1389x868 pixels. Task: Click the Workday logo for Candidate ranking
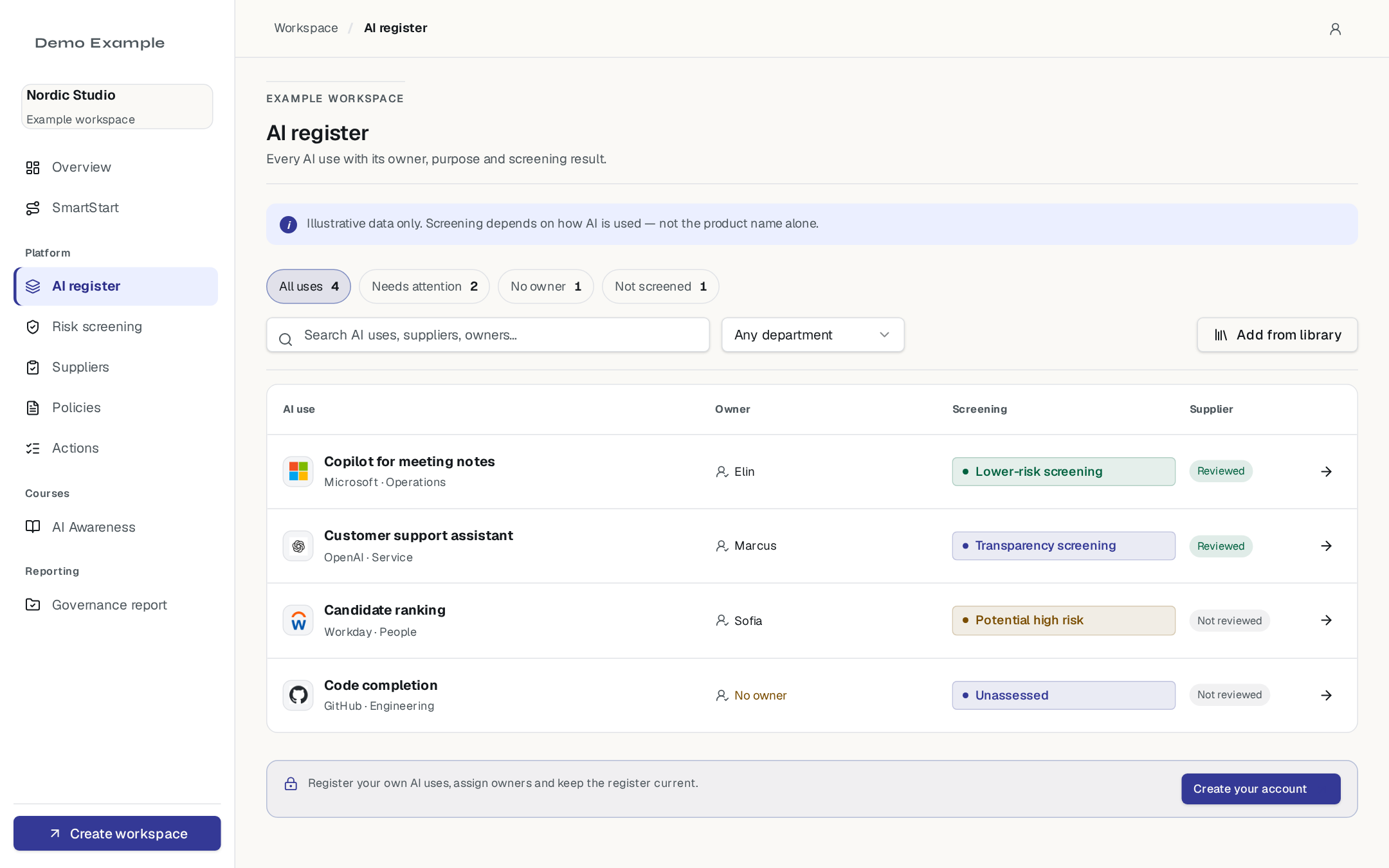tap(298, 620)
